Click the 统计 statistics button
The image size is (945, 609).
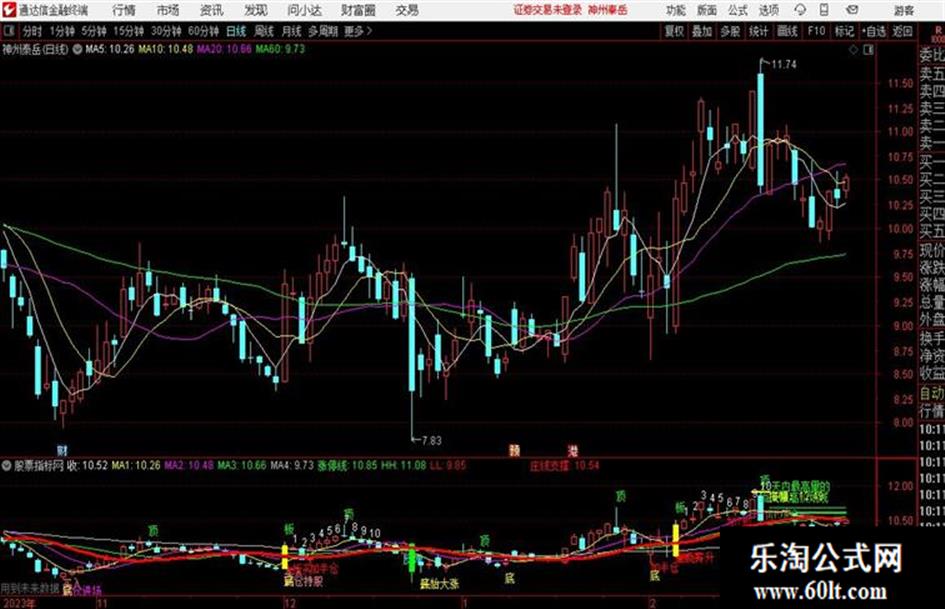point(759,31)
